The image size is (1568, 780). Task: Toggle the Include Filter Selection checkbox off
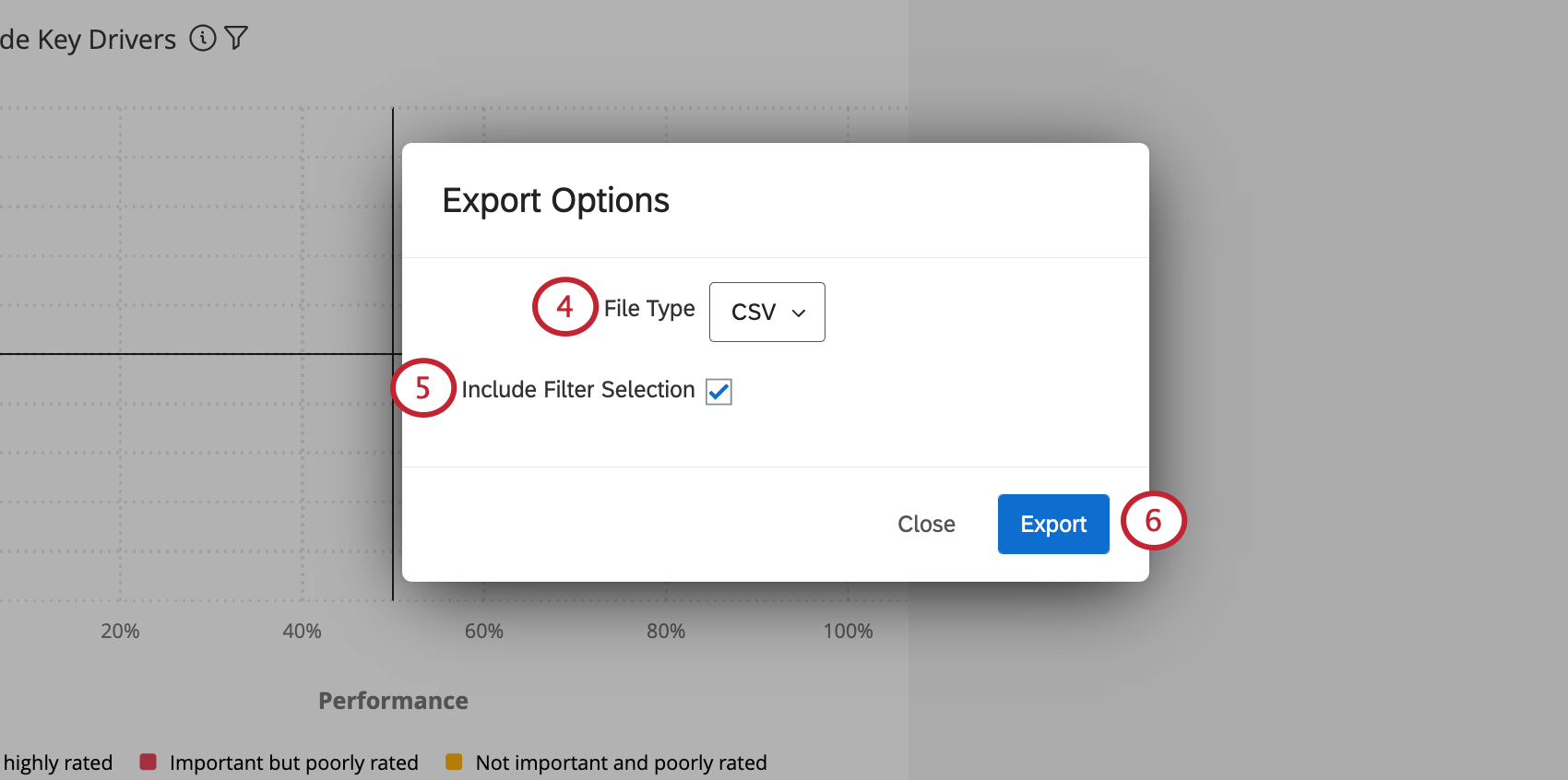click(718, 391)
